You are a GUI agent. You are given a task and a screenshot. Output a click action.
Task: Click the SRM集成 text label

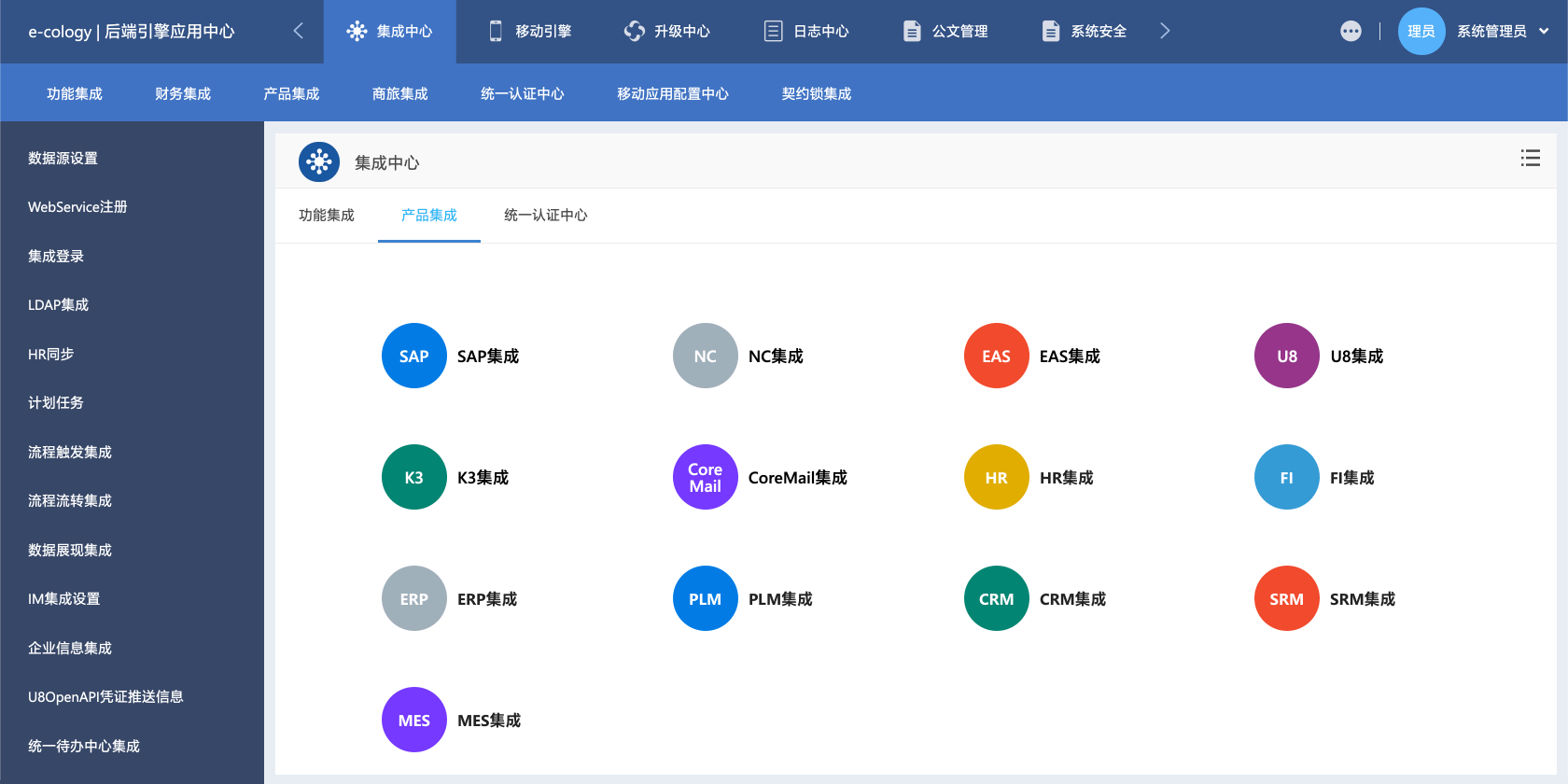[1363, 598]
